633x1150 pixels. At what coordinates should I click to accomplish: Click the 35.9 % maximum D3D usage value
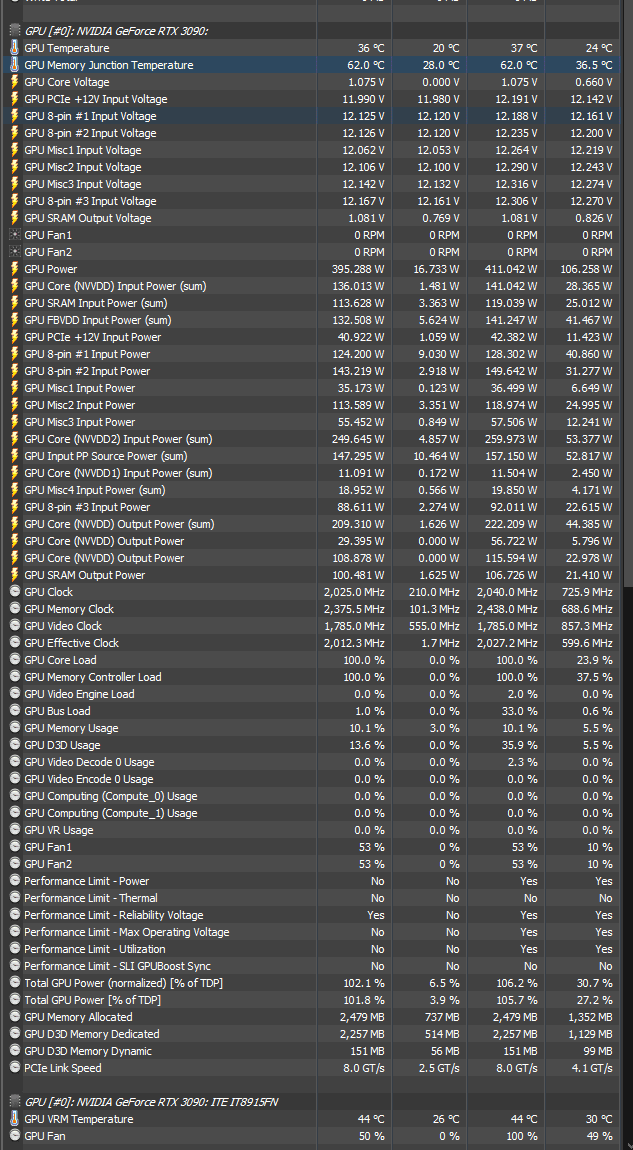[x=520, y=744]
